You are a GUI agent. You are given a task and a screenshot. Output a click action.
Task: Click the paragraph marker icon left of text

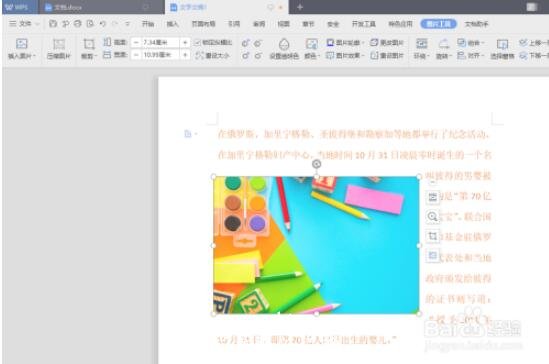[x=188, y=134]
